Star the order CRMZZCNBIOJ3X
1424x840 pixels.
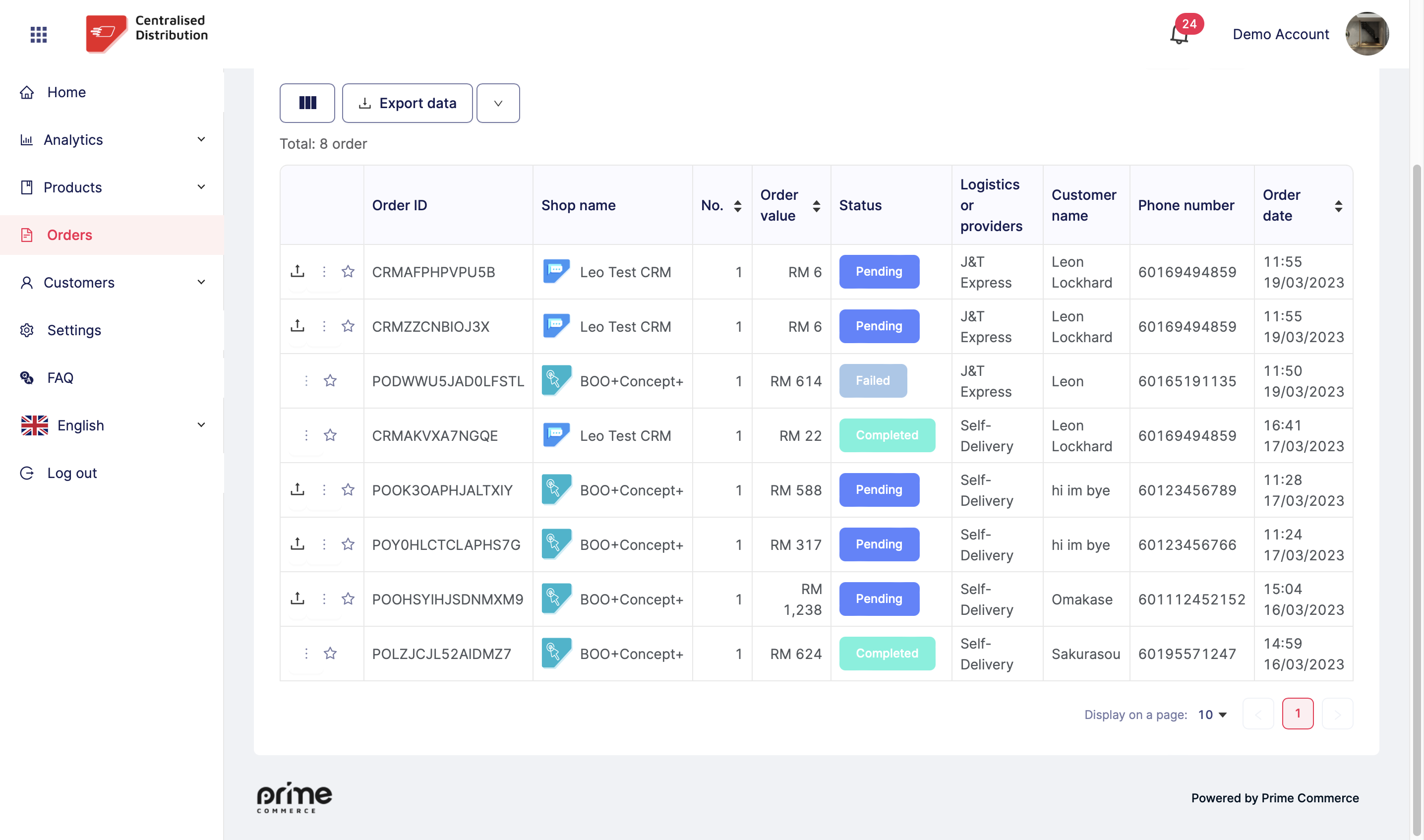(348, 326)
